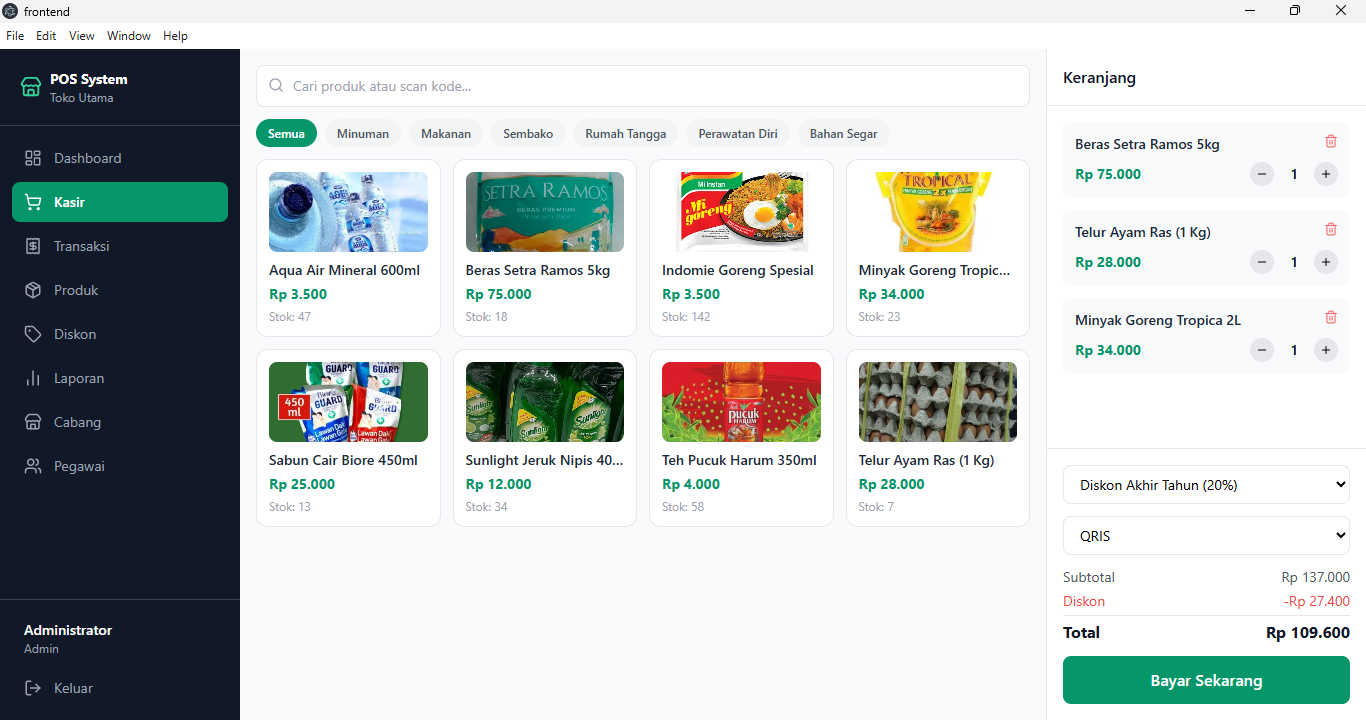Screen dimensions: 1366x720
Task: Add Aqua Air Mineral 600ml product image
Action: point(348,212)
